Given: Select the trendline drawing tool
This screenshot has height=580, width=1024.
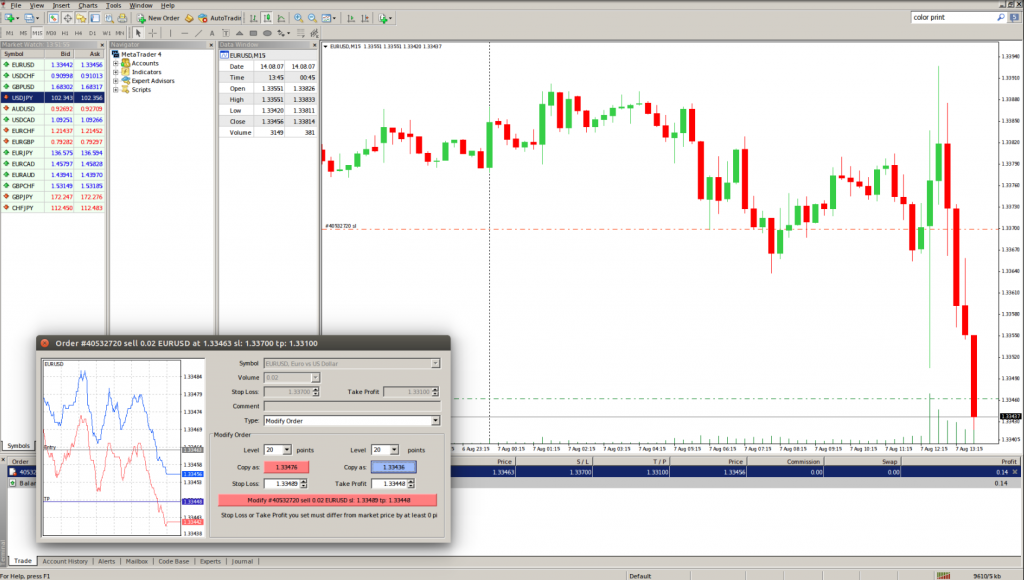Looking at the screenshot, I should [199, 33].
